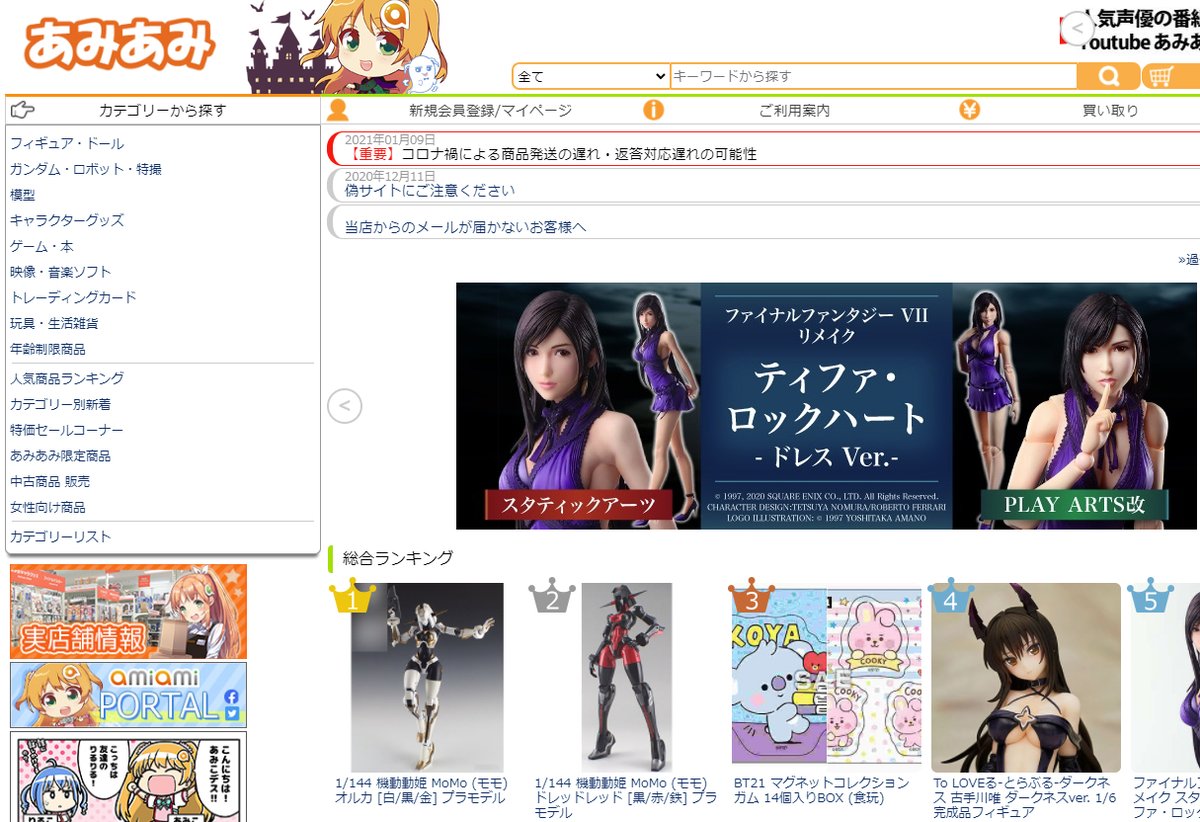The image size is (1200, 822).
Task: Select フィギュア・ドール category
Action: 67,144
